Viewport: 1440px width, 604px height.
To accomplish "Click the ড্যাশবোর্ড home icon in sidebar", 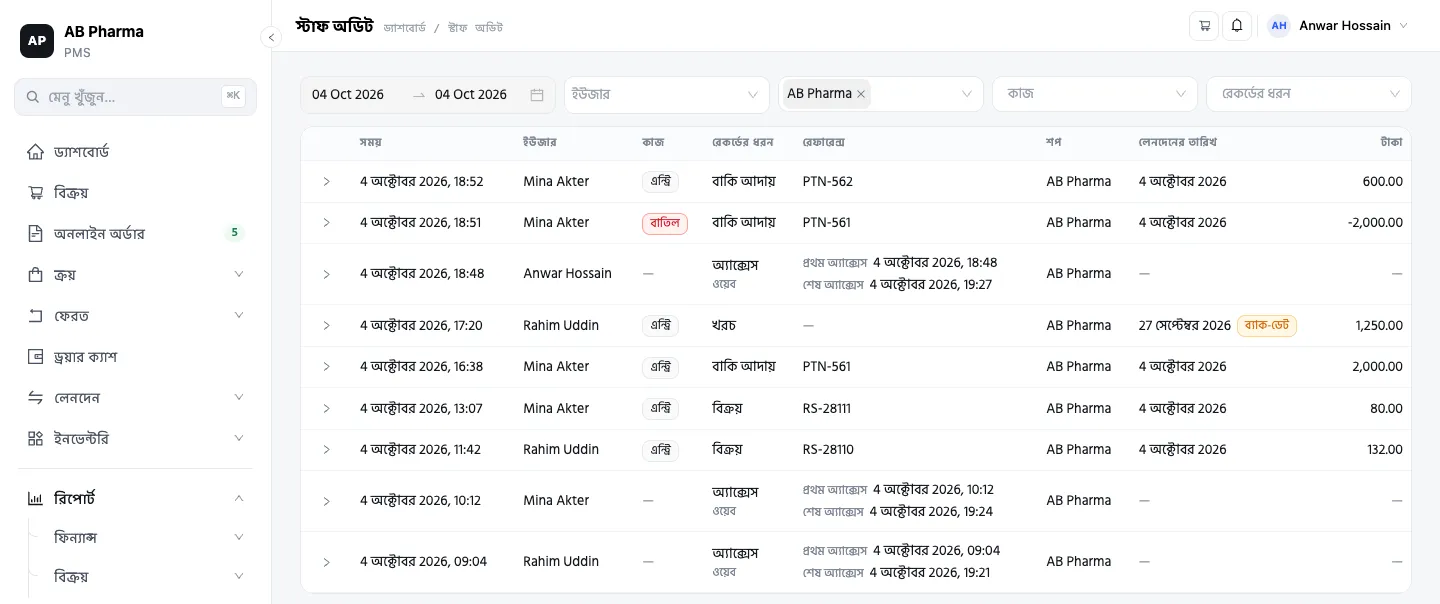I will point(36,152).
